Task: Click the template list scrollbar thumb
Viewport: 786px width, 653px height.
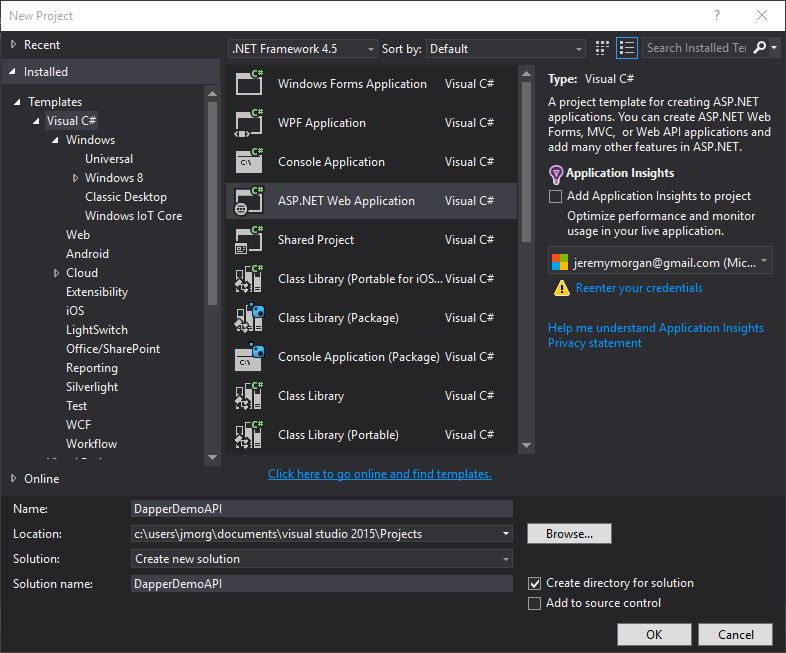Action: tap(526, 162)
